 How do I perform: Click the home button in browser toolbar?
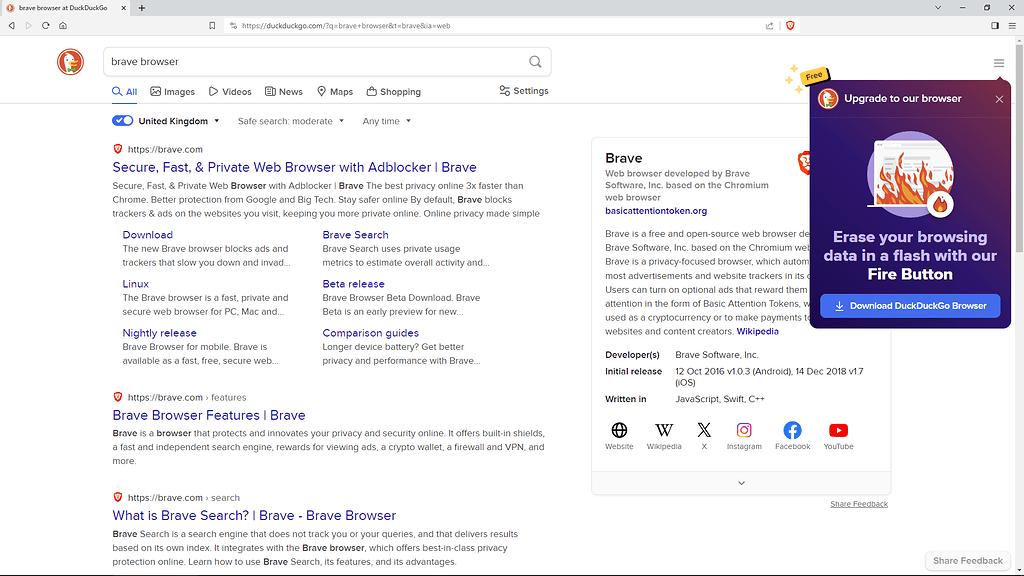pyautogui.click(x=63, y=25)
